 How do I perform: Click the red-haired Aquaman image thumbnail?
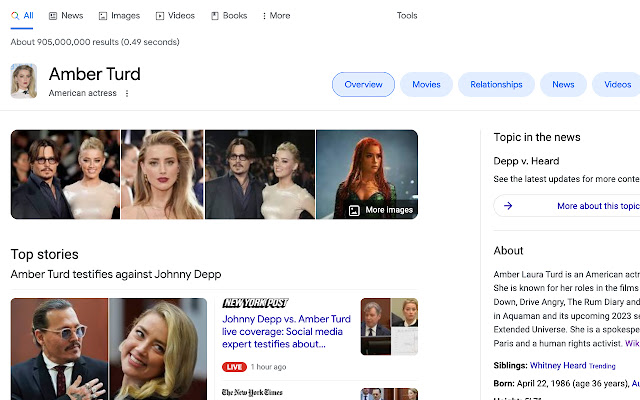[366, 170]
